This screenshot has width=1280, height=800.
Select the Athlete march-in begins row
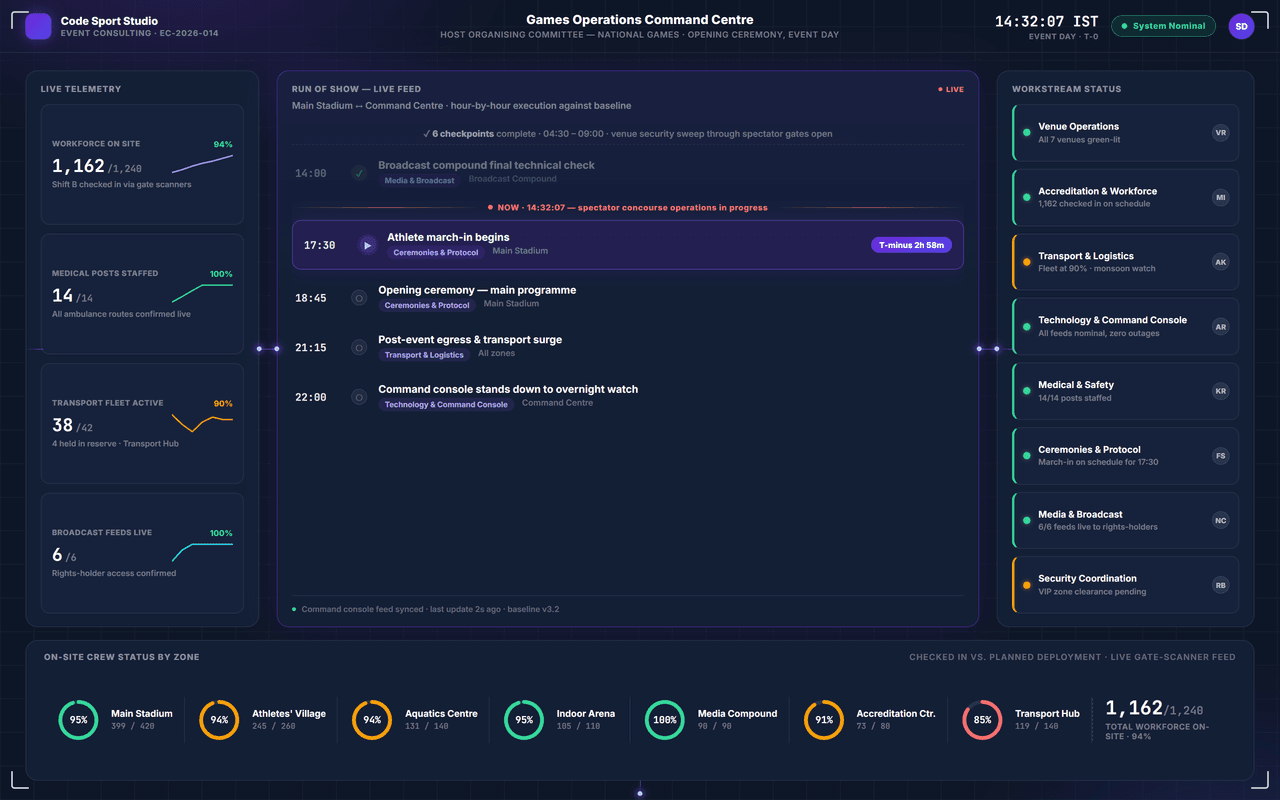pyautogui.click(x=628, y=245)
